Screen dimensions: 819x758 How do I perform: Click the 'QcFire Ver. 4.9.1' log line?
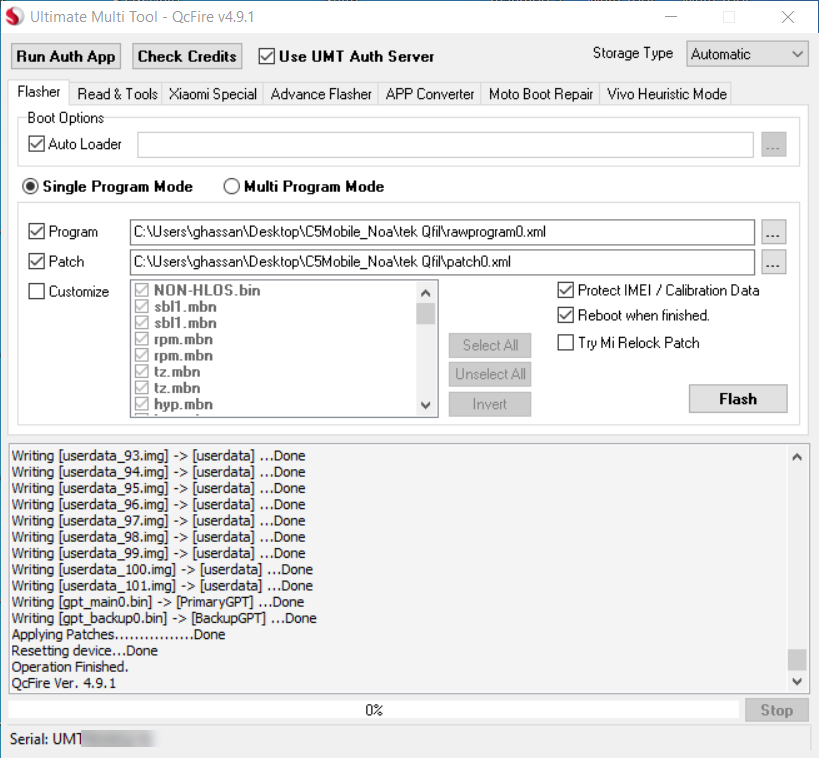coord(64,683)
